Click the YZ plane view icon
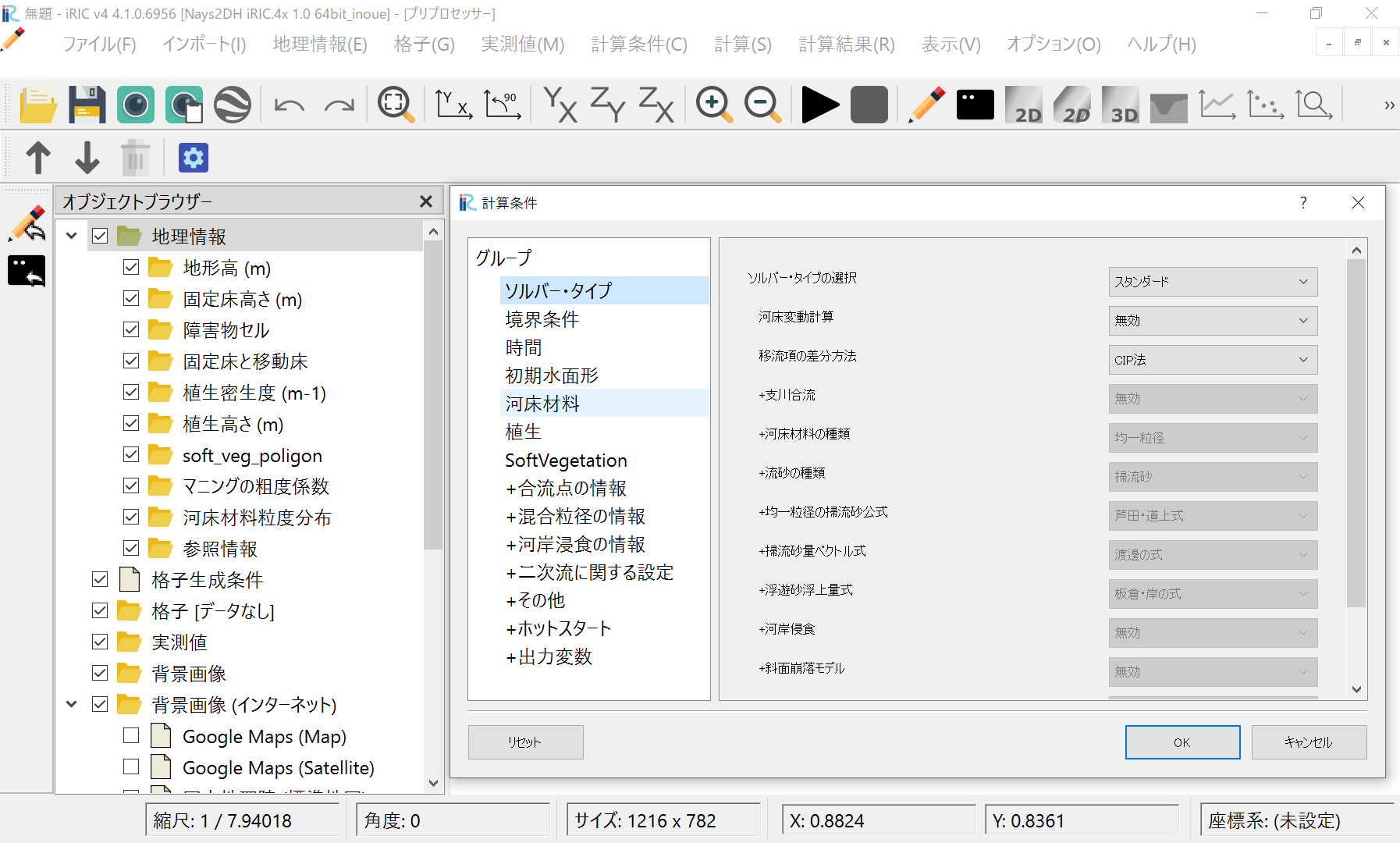 coord(608,105)
